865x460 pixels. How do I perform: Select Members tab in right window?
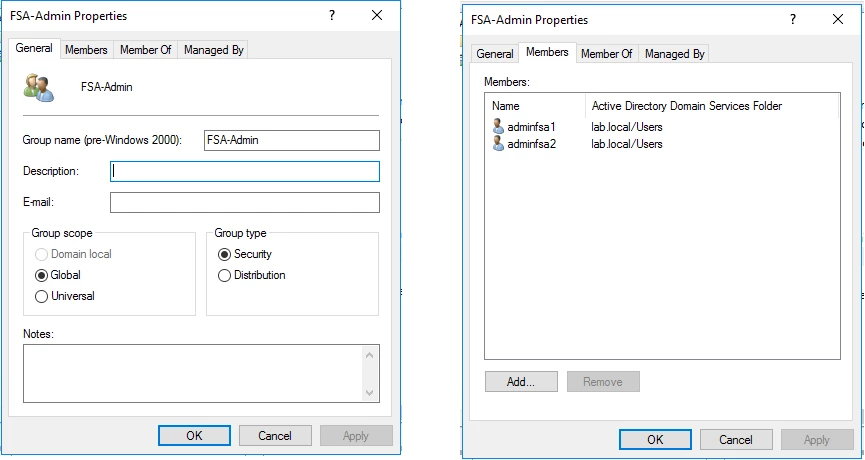(x=547, y=52)
